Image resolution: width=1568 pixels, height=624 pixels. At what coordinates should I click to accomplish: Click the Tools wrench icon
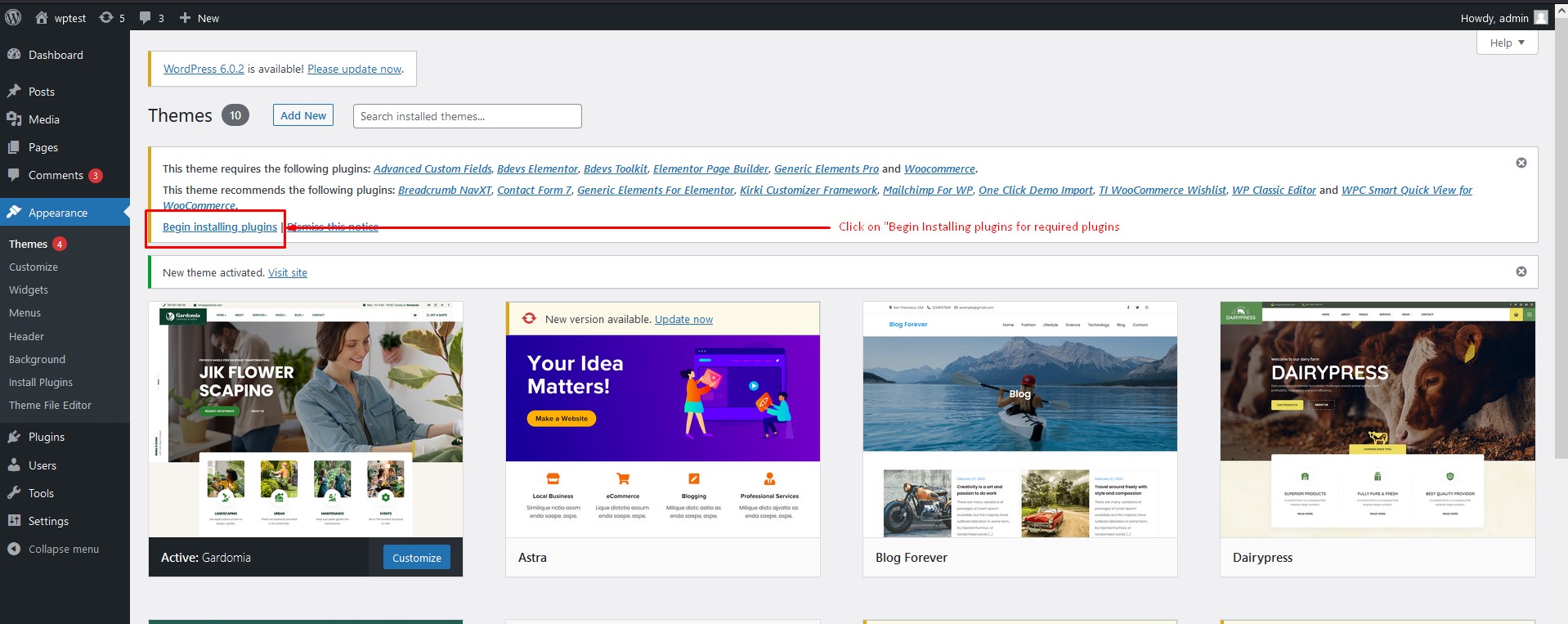click(x=14, y=493)
